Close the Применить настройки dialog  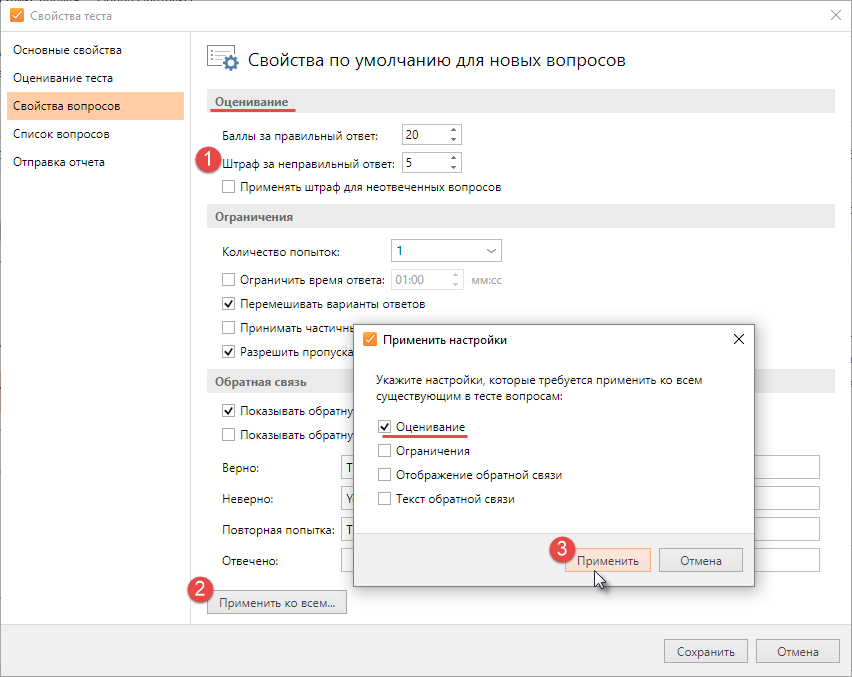pos(738,340)
